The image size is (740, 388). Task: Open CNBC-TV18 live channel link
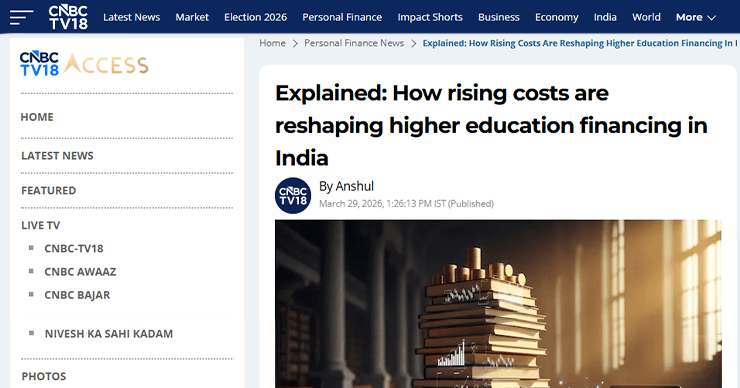coord(74,249)
